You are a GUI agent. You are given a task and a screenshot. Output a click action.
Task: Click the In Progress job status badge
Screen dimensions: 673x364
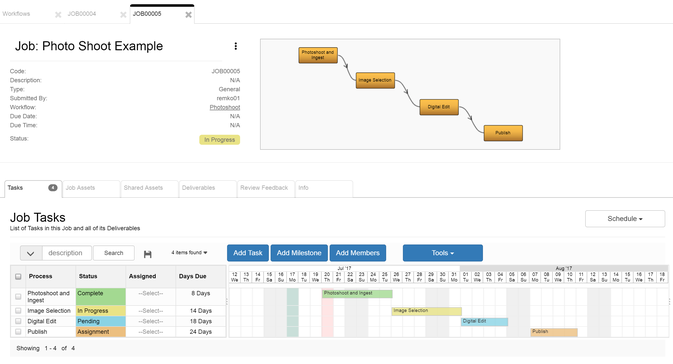coord(219,140)
